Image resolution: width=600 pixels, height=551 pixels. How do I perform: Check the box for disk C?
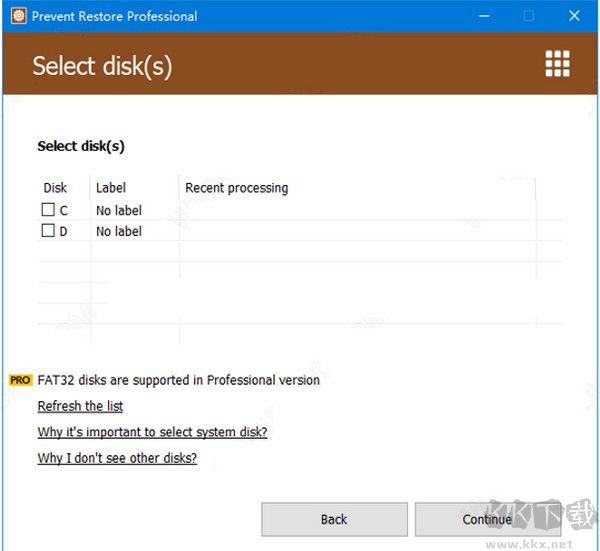pos(48,210)
